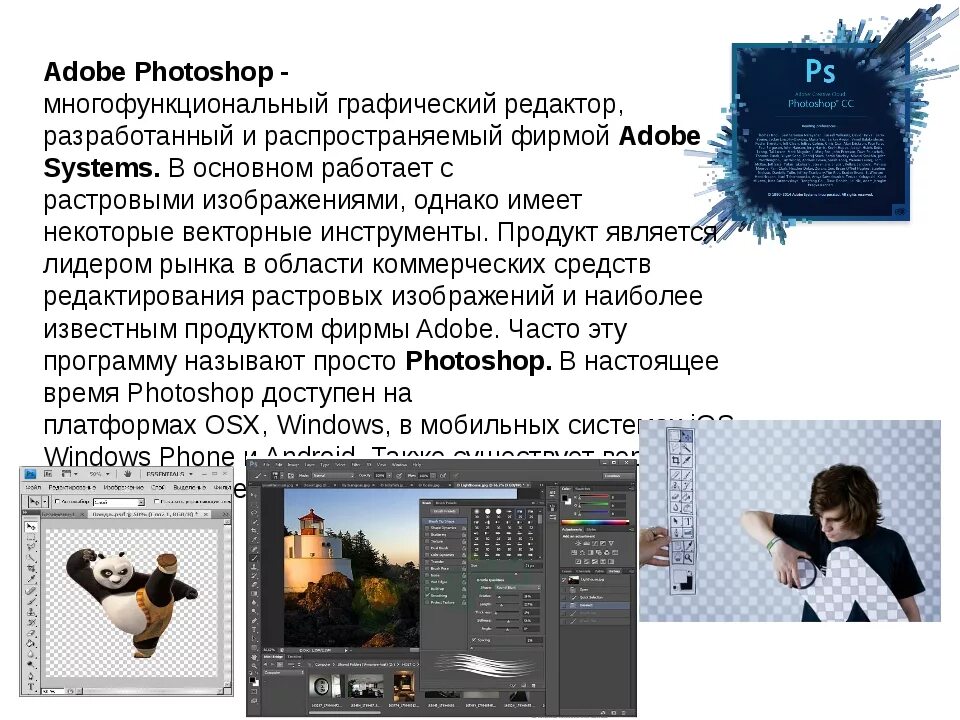
Task: Open arrange documents dropdown in panda window
Action: pyautogui.click(x=69, y=474)
